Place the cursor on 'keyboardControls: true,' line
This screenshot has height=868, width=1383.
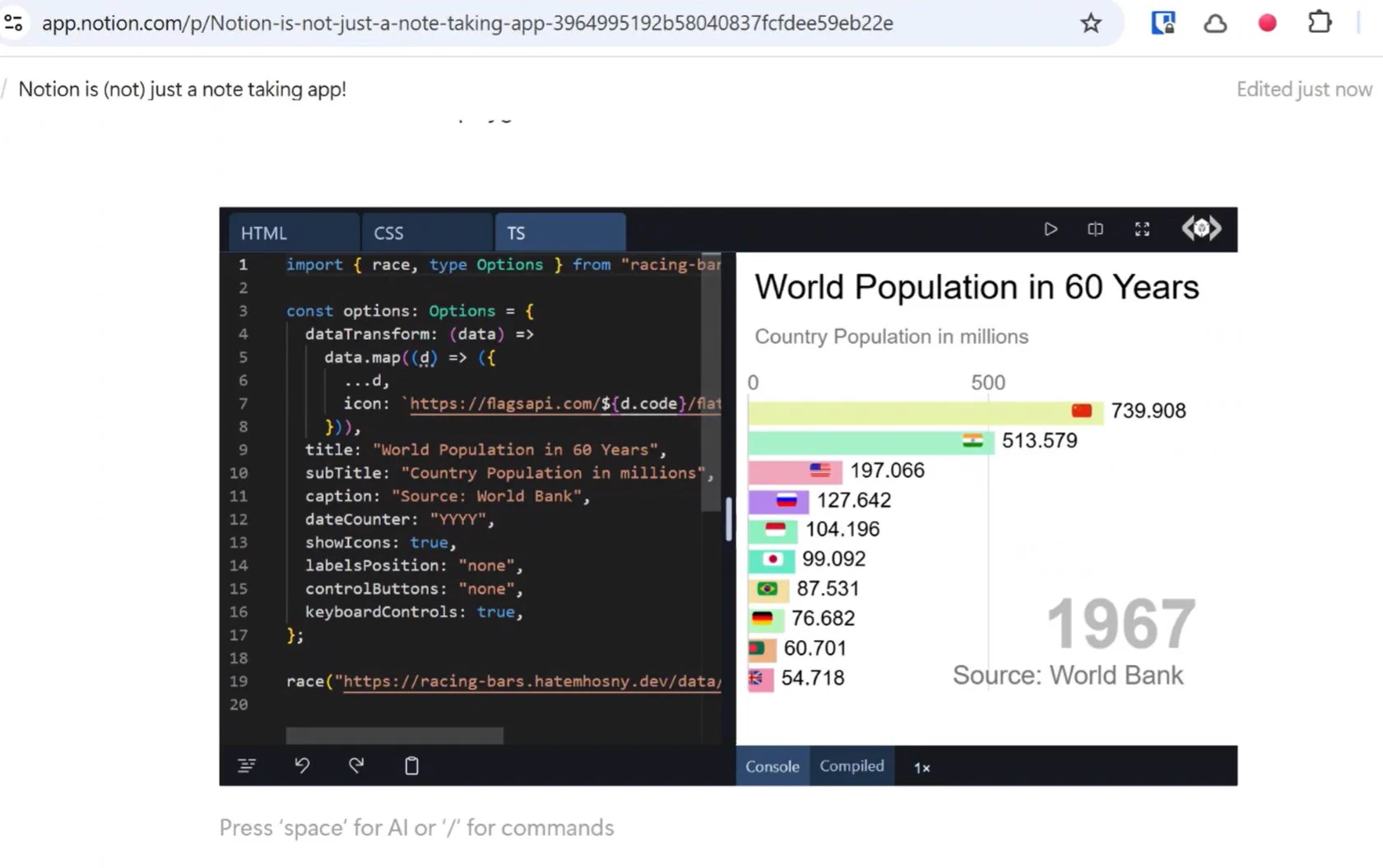tap(414, 611)
